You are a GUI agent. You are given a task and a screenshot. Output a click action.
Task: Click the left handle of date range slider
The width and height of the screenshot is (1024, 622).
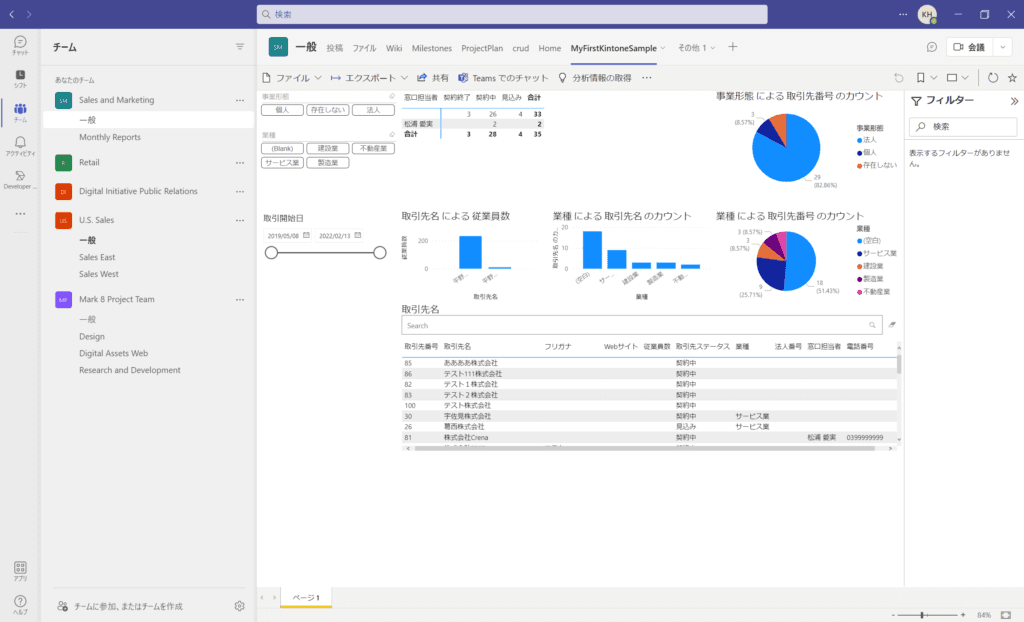click(272, 253)
